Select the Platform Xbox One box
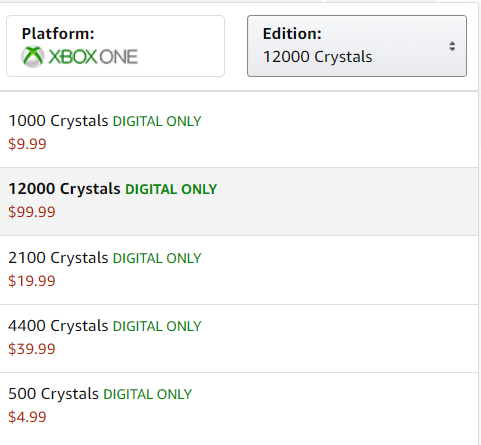This screenshot has height=445, width=481. [x=115, y=46]
